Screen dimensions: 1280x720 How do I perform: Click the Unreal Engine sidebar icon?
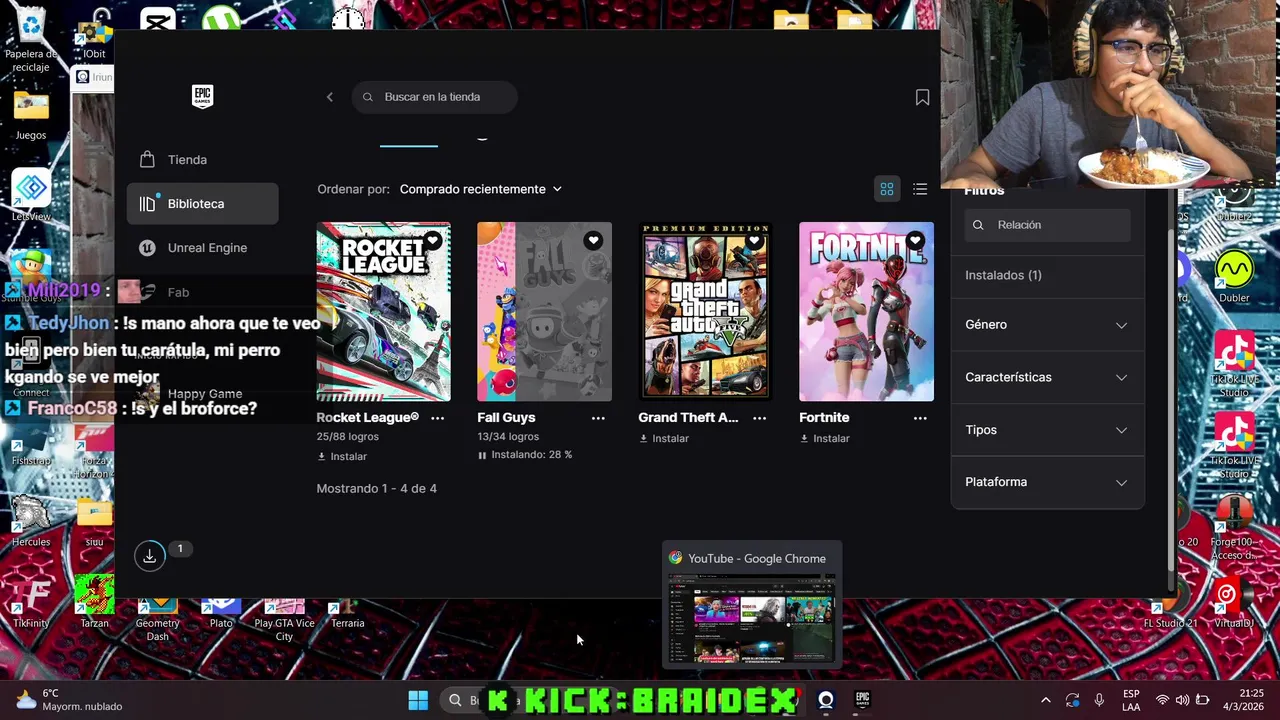147,248
